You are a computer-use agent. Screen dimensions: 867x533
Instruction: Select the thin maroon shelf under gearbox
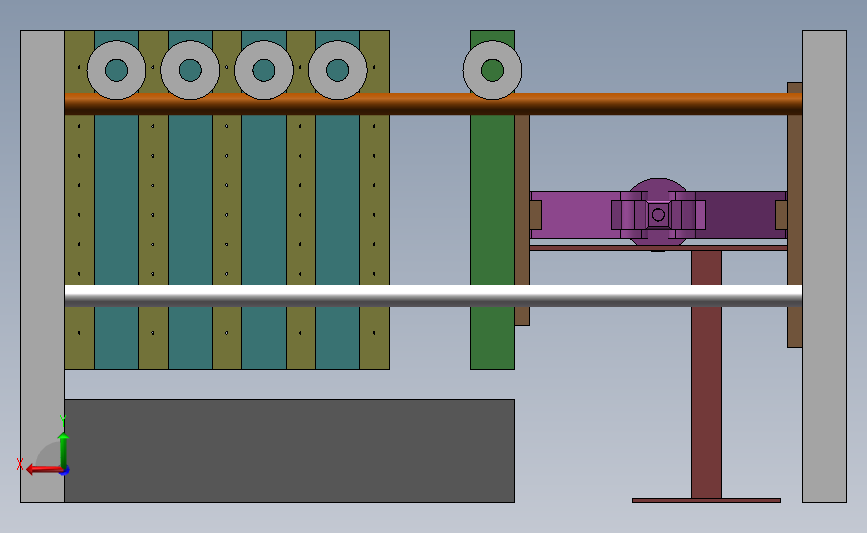click(658, 248)
